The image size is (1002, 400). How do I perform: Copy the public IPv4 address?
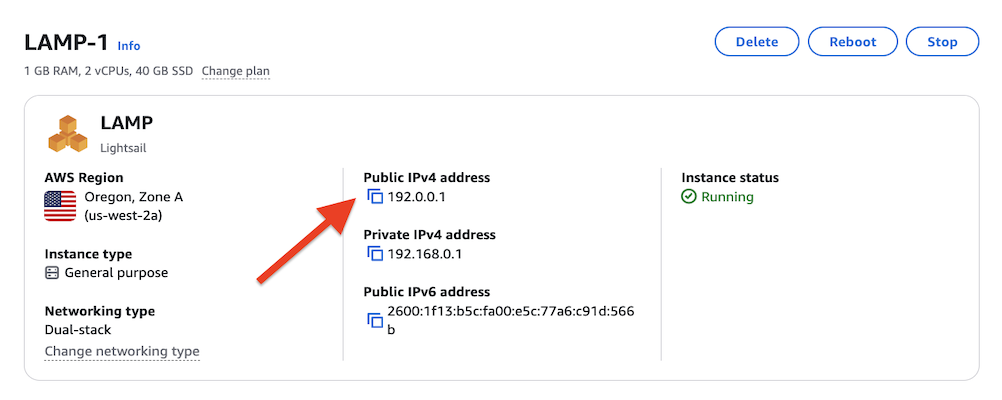pos(375,197)
